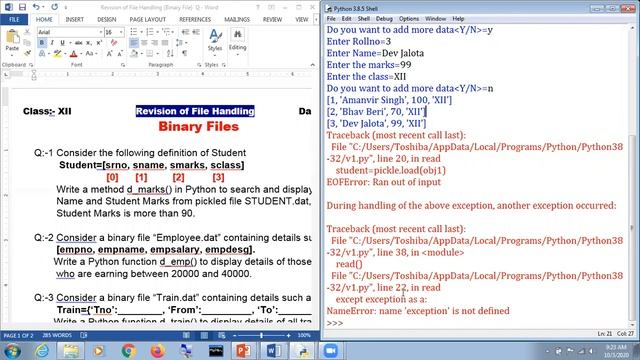Viewport: 640px width, 360px height.
Task: Toggle Center paragraph alignment
Action: (x=144, y=43)
